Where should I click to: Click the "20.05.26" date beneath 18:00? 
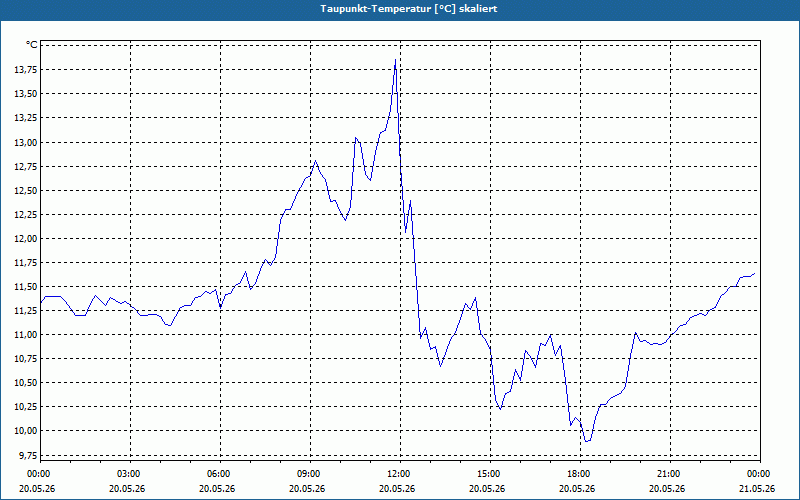pyautogui.click(x=577, y=488)
